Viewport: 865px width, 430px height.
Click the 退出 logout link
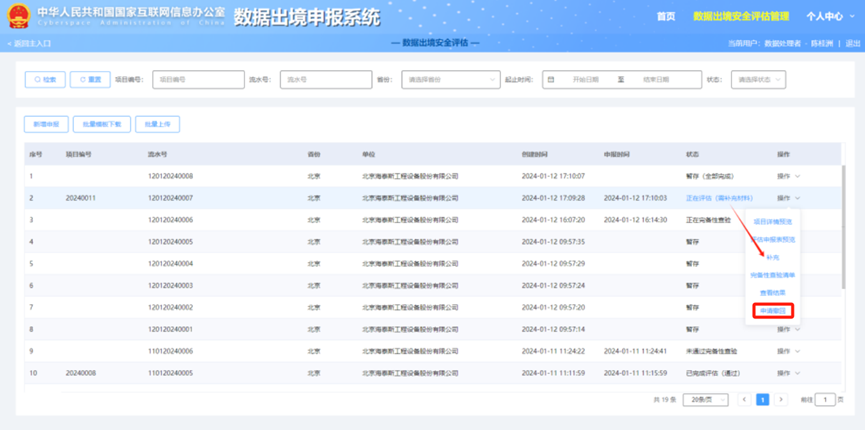point(853,43)
